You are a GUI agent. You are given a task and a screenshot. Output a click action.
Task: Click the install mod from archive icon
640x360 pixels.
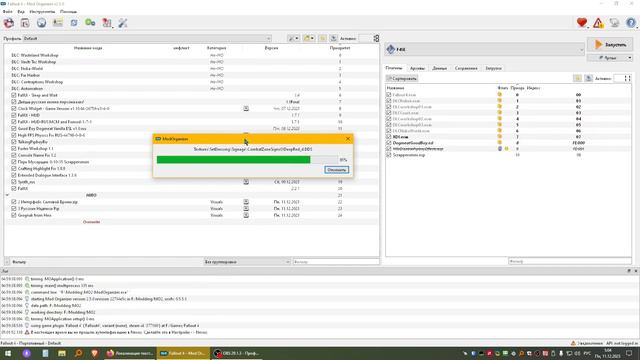click(25, 23)
